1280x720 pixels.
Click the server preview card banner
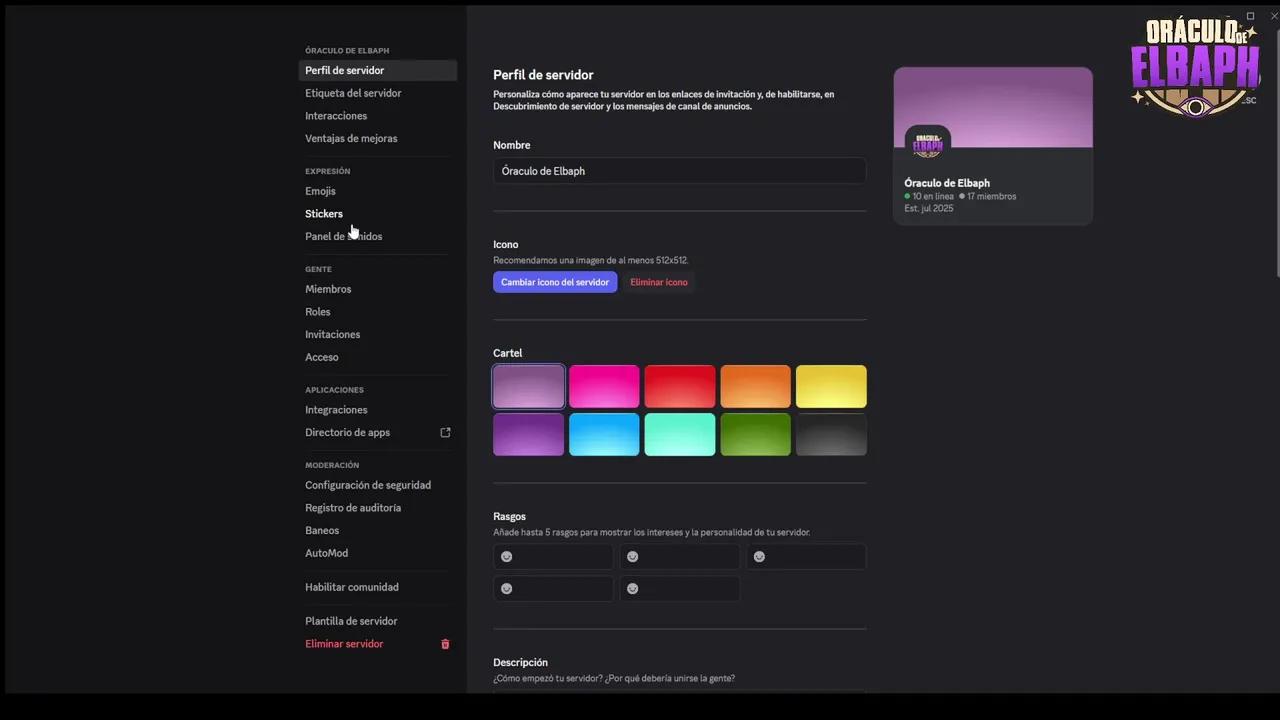[x=993, y=107]
